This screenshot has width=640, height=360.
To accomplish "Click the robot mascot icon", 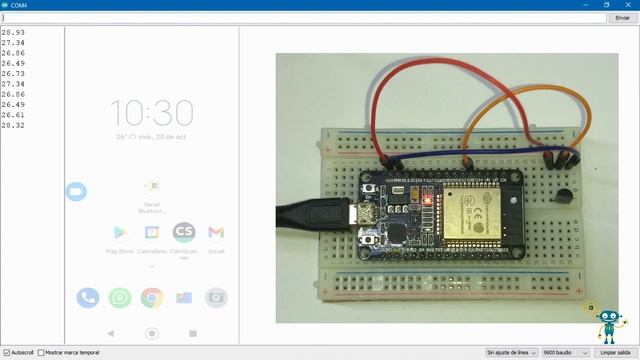I will pyautogui.click(x=609, y=327).
